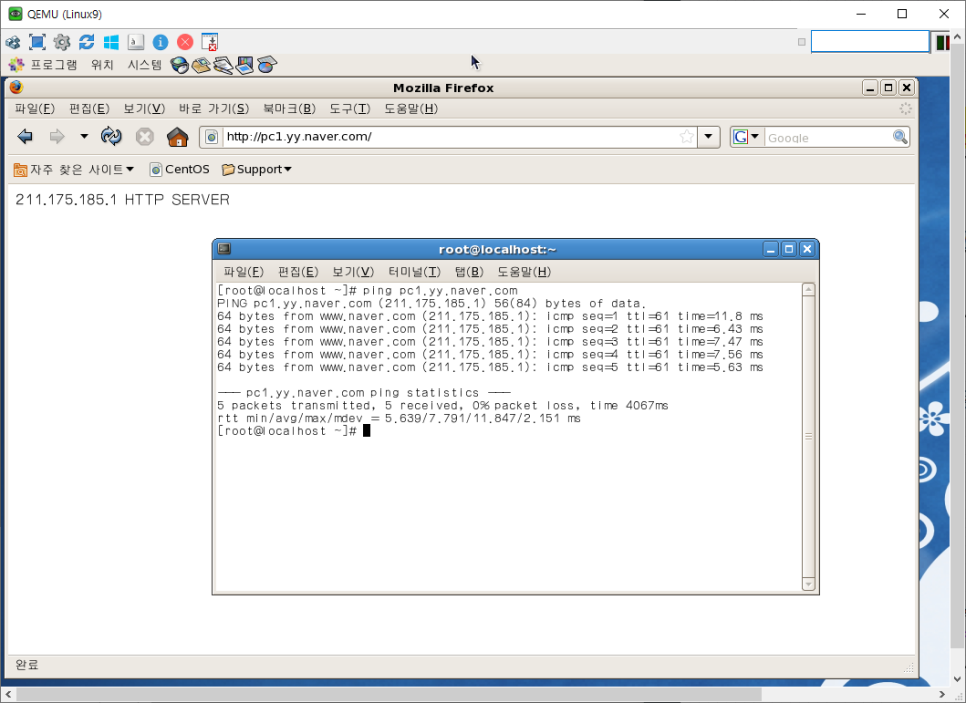Image resolution: width=966 pixels, height=703 pixels.
Task: Click the page identity icon in URL bar
Action: click(x=211, y=137)
